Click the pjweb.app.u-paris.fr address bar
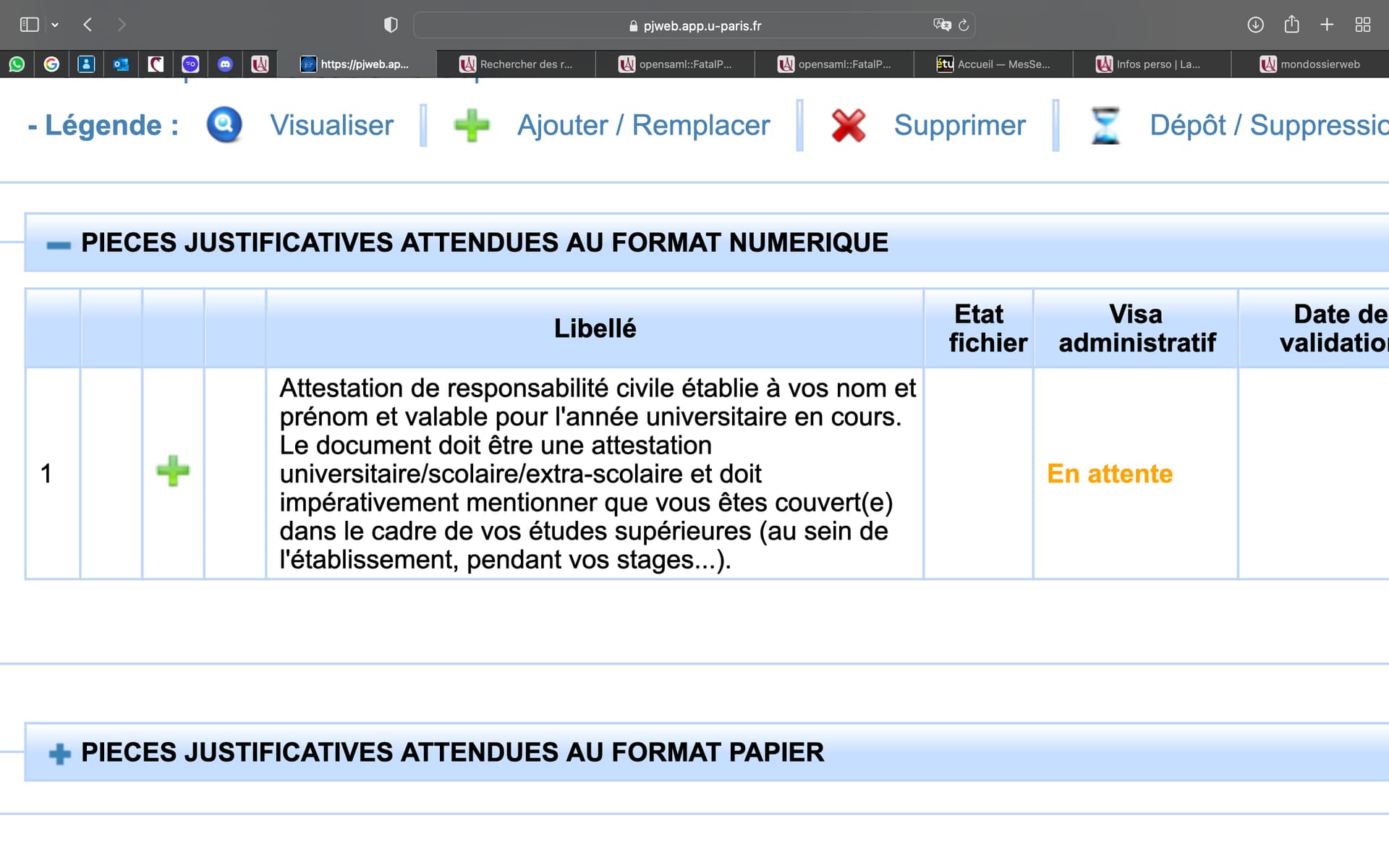1389x868 pixels. click(x=694, y=25)
